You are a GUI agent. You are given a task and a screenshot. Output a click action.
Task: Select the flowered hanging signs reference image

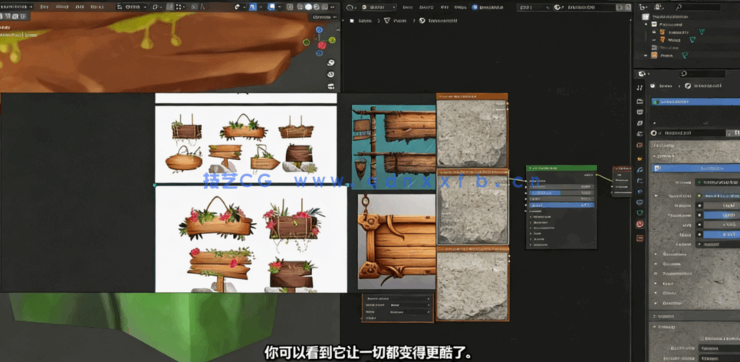click(x=251, y=239)
